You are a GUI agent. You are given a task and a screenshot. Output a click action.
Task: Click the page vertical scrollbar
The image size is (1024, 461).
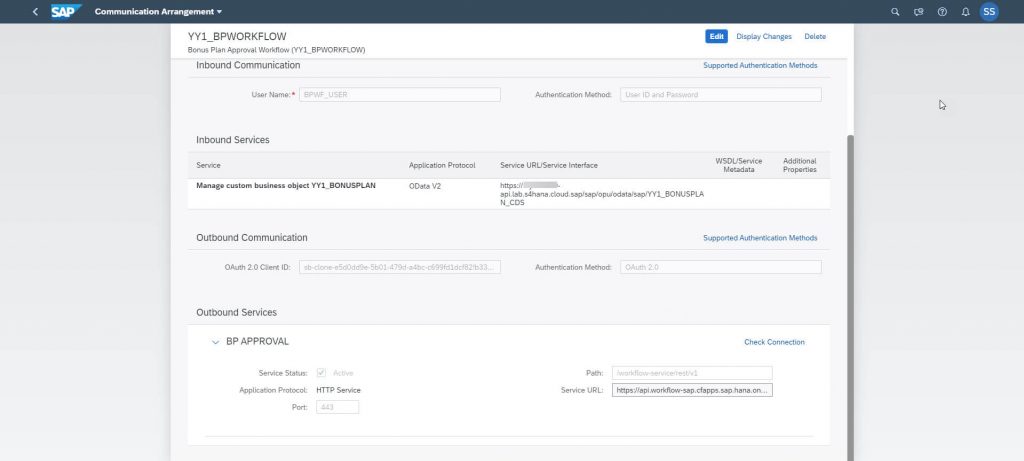[x=850, y=297]
